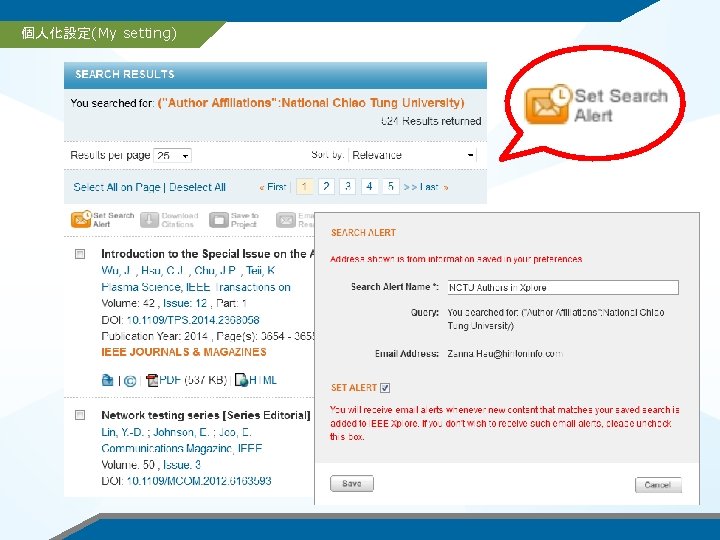Image resolution: width=720 pixels, height=540 pixels.
Task: Open the PDF icon for first result
Action: click(152, 380)
